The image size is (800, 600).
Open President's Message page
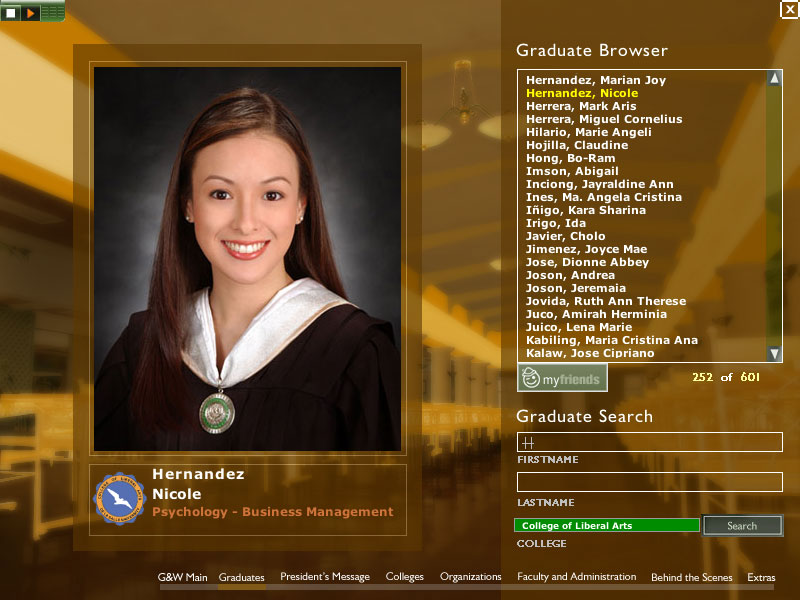click(325, 577)
